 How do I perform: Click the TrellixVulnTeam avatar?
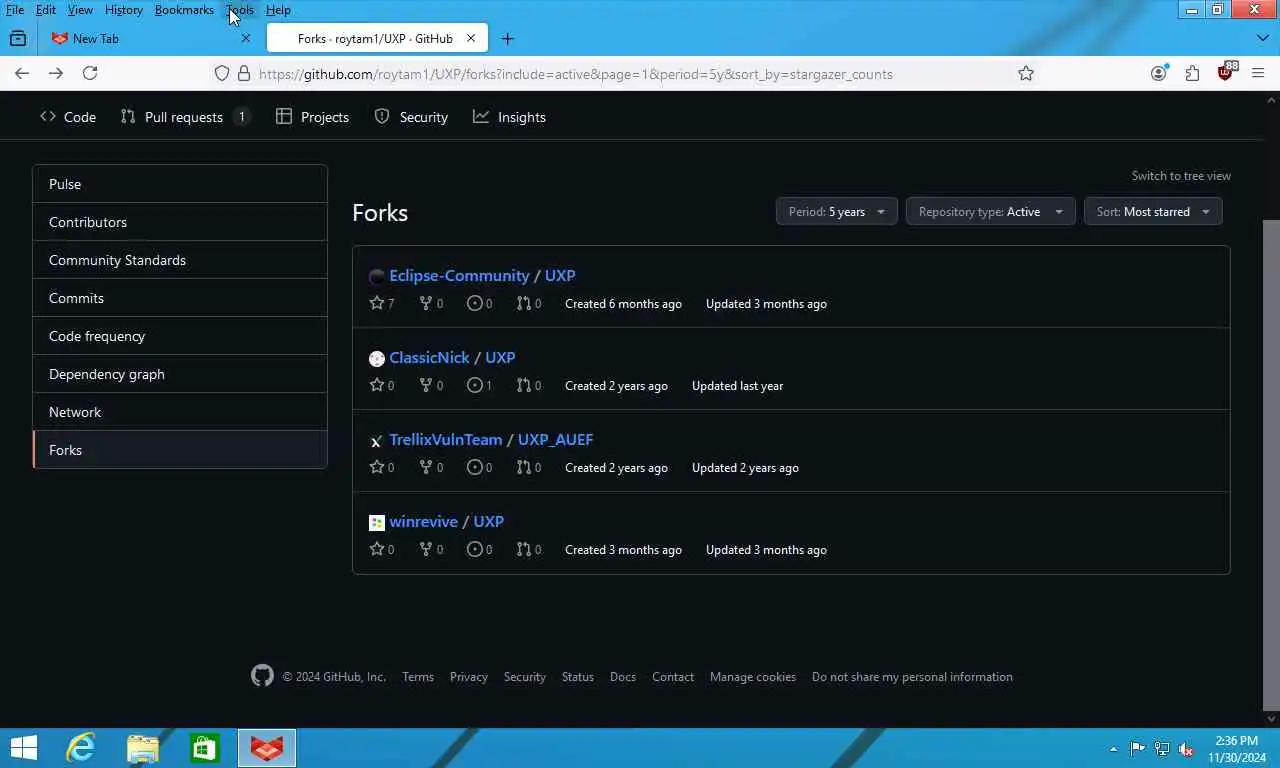coord(377,441)
